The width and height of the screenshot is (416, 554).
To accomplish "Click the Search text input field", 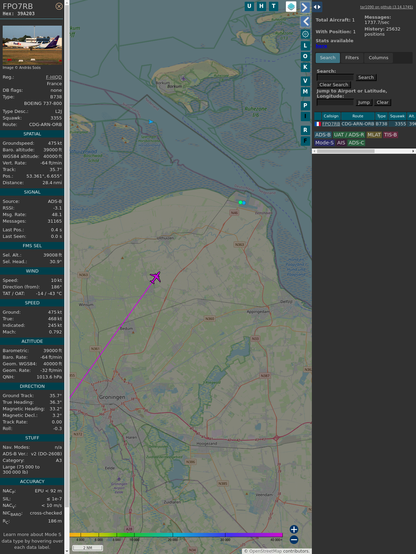I will coord(335,77).
